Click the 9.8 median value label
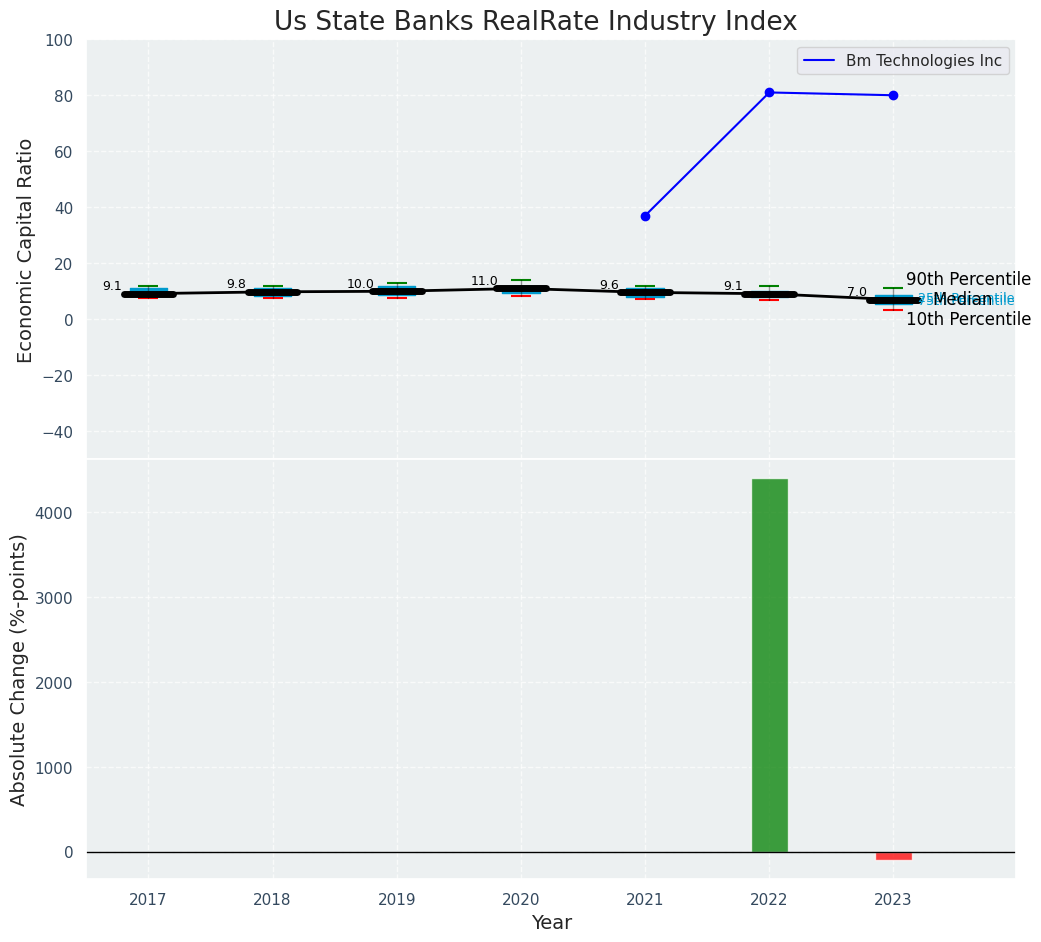 coord(236,285)
